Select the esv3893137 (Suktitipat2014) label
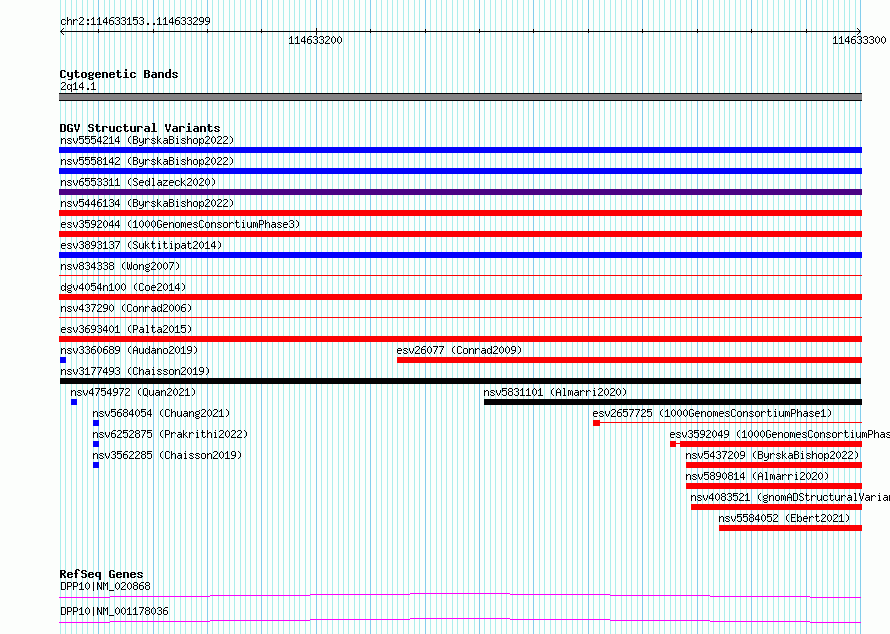Viewport: 890px width, 634px height. [141, 245]
